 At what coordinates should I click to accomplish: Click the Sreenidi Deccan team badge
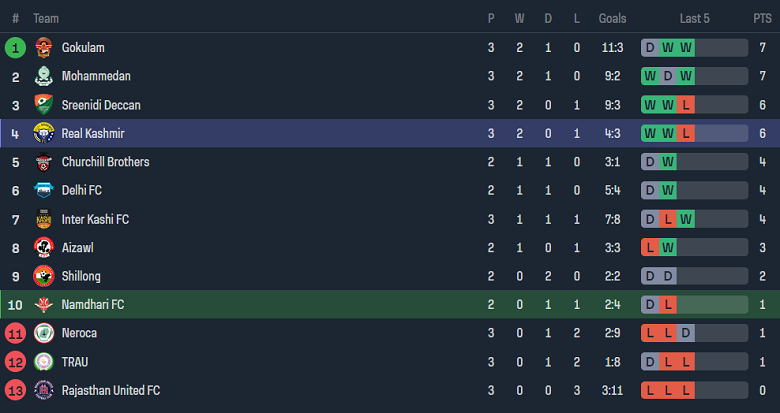click(43, 105)
